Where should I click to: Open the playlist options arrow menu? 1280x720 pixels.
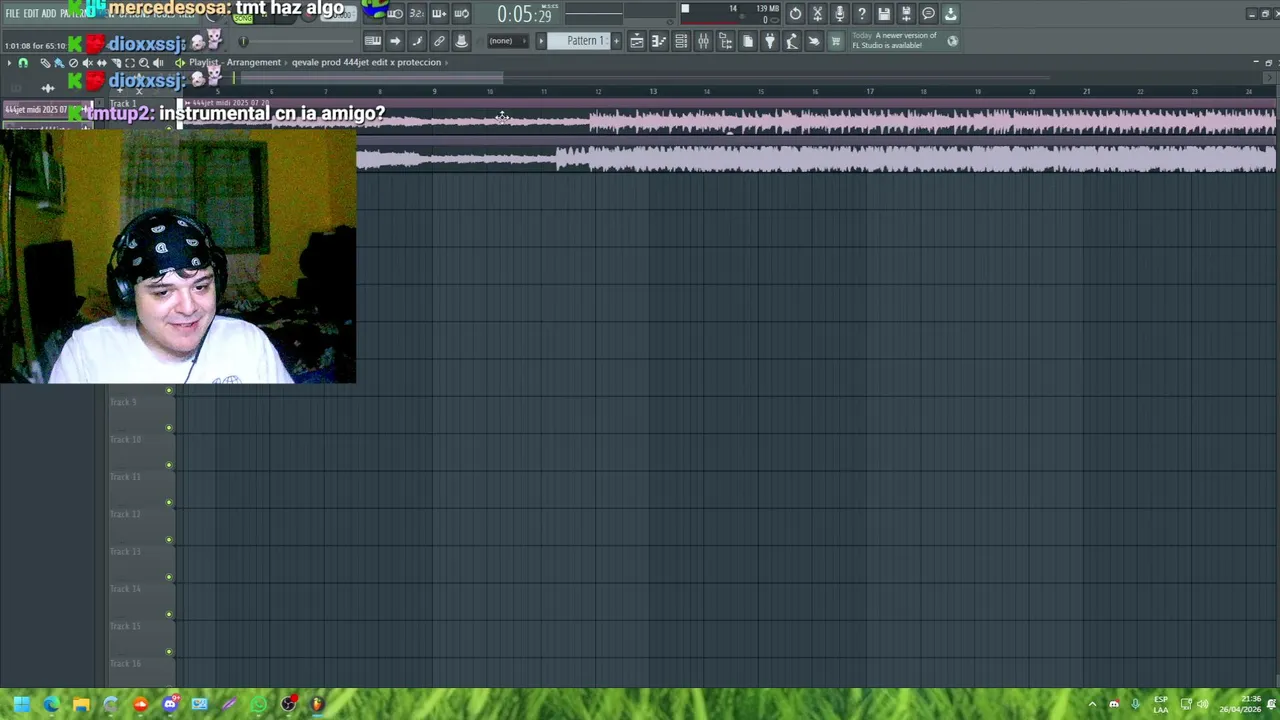pyautogui.click(x=9, y=63)
